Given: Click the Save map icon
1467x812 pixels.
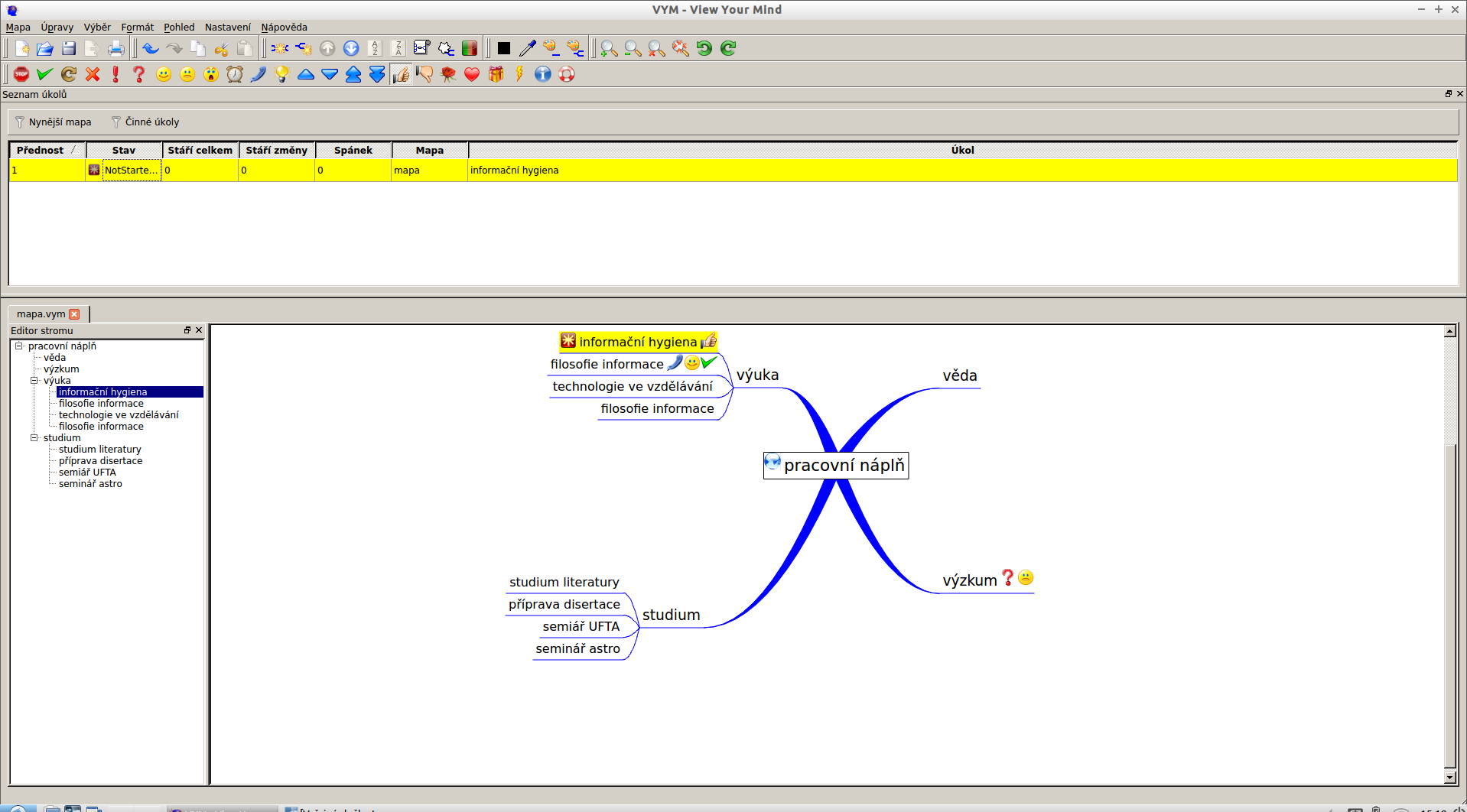Looking at the screenshot, I should [69, 49].
